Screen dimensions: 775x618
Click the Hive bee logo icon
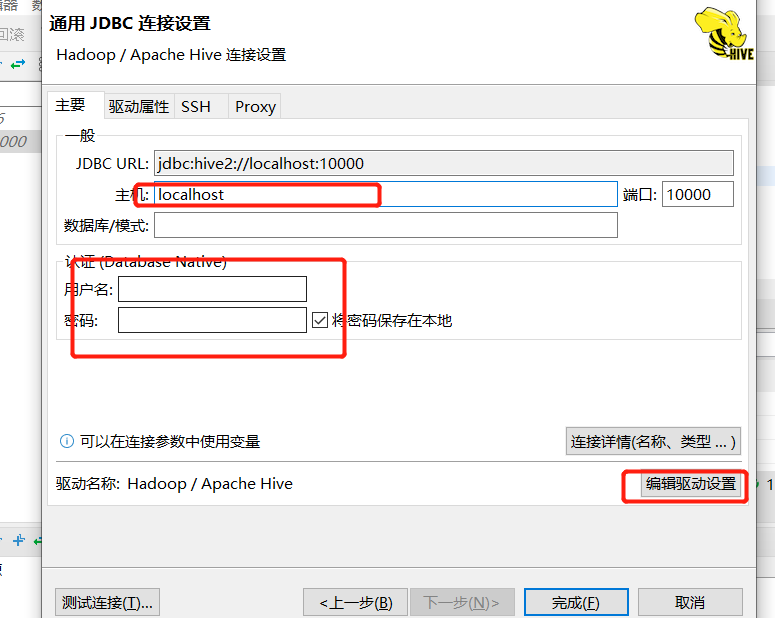click(724, 34)
